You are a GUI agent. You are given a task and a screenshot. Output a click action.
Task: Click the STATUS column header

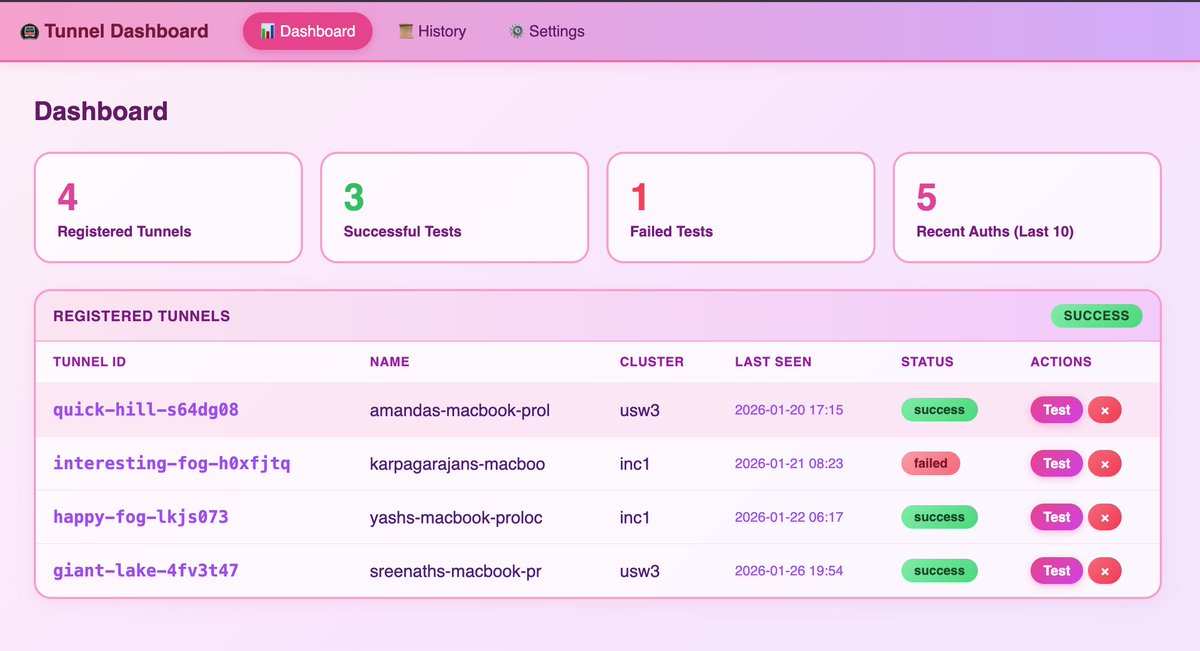coord(927,362)
